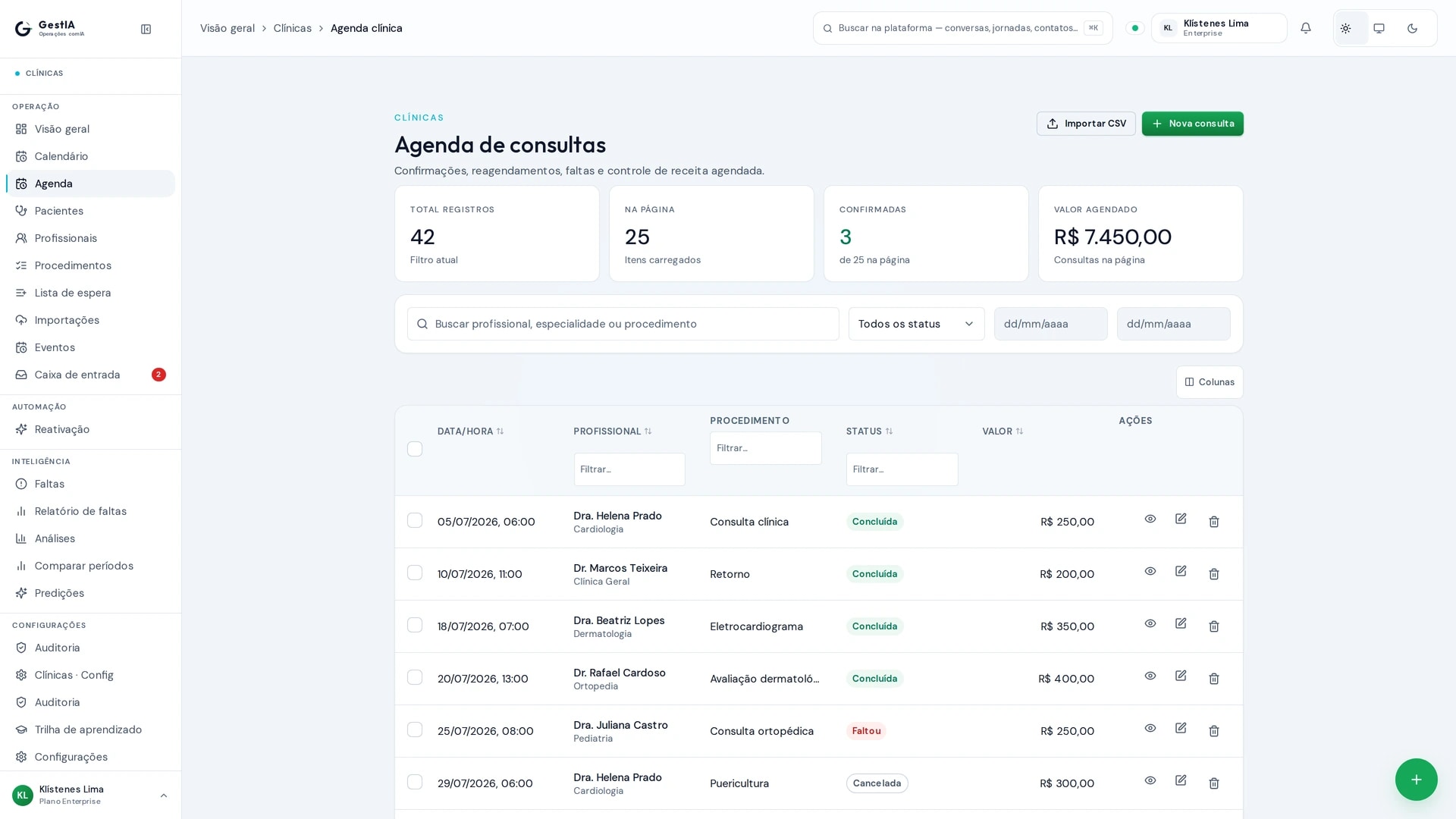The height and width of the screenshot is (819, 1456).
Task: Navigate to Relatório de faltas
Action: click(90, 511)
